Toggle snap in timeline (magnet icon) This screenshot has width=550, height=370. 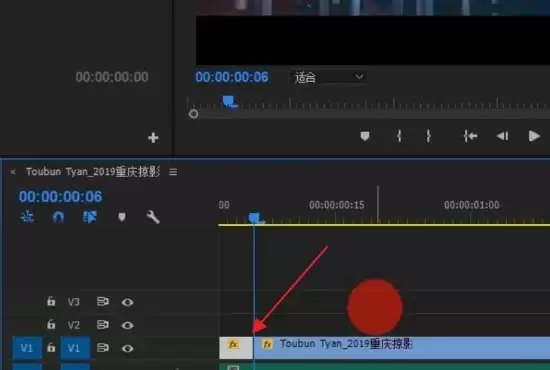58,217
